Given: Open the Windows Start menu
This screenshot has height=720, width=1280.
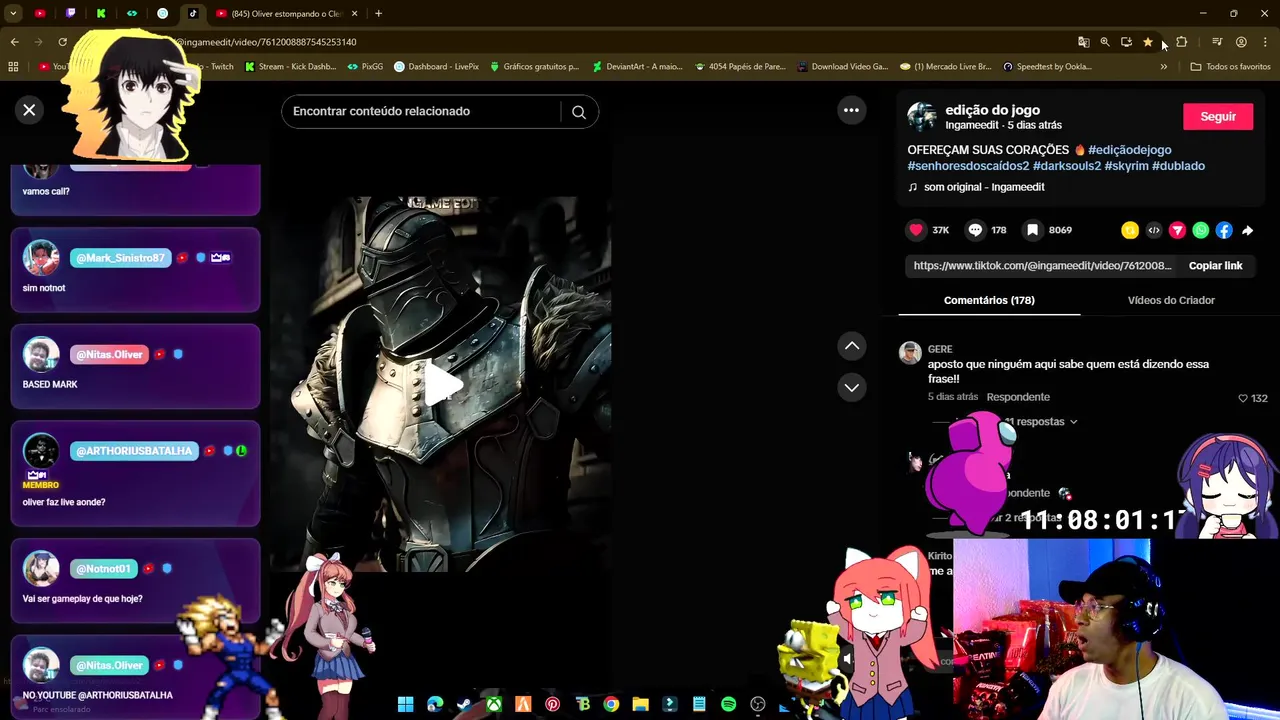Looking at the screenshot, I should click(405, 705).
